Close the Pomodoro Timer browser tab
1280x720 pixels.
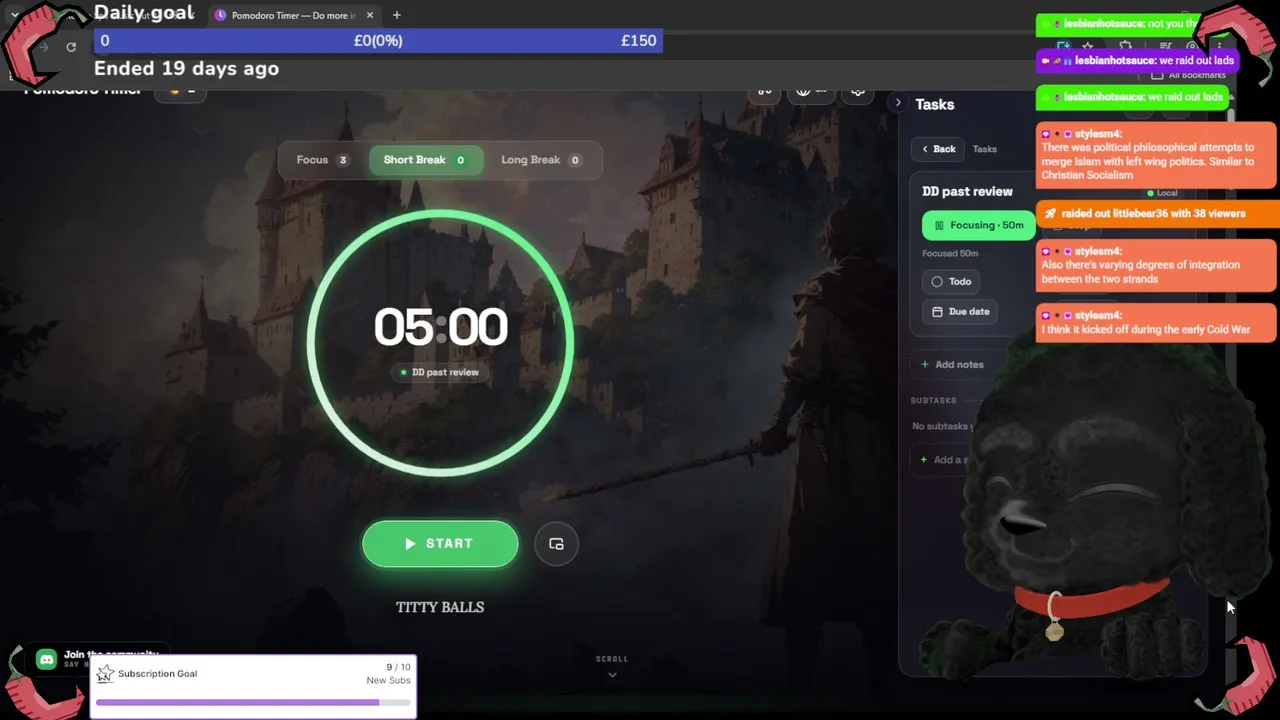370,15
